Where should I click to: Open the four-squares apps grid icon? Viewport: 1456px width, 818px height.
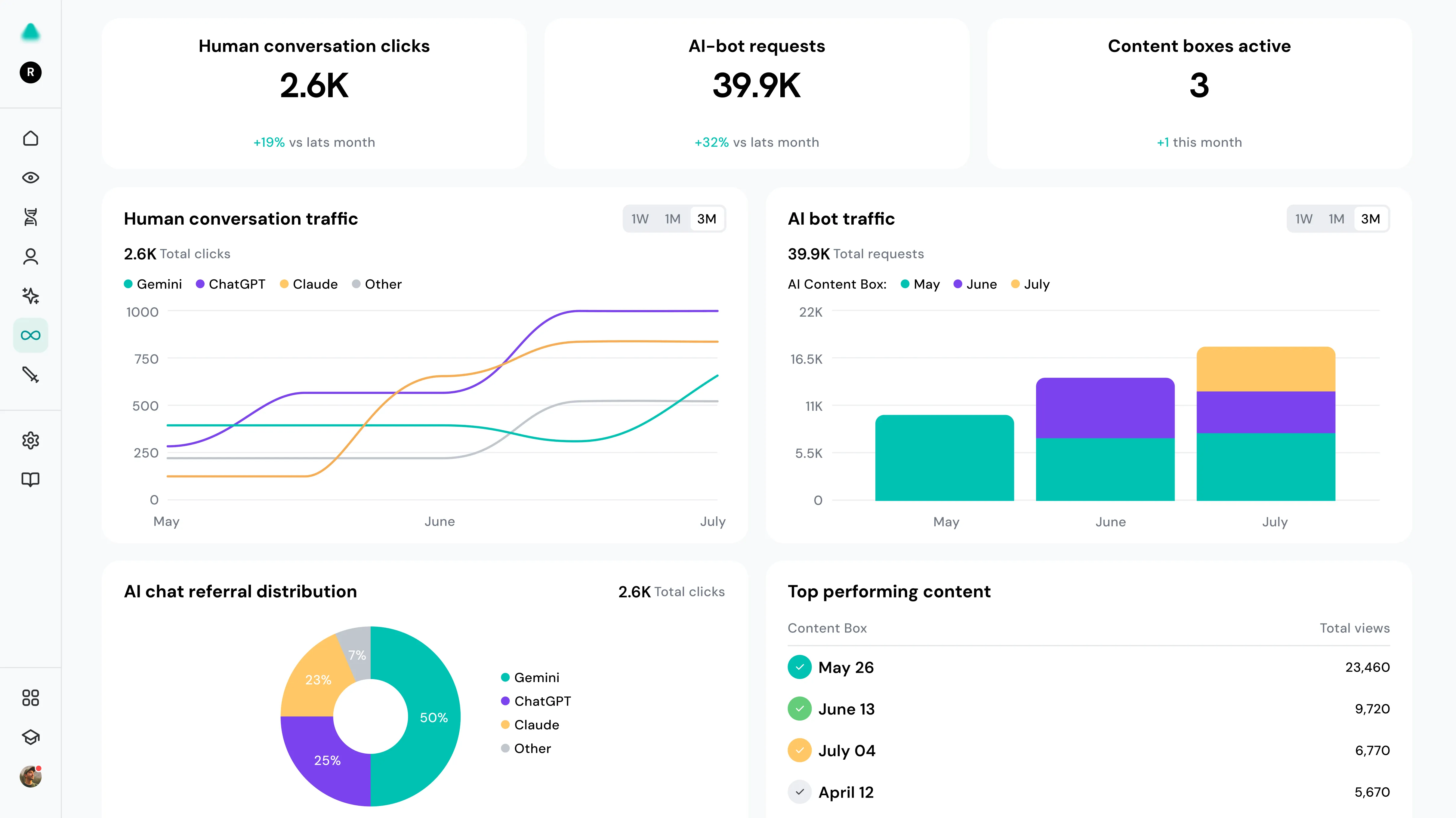(30, 698)
